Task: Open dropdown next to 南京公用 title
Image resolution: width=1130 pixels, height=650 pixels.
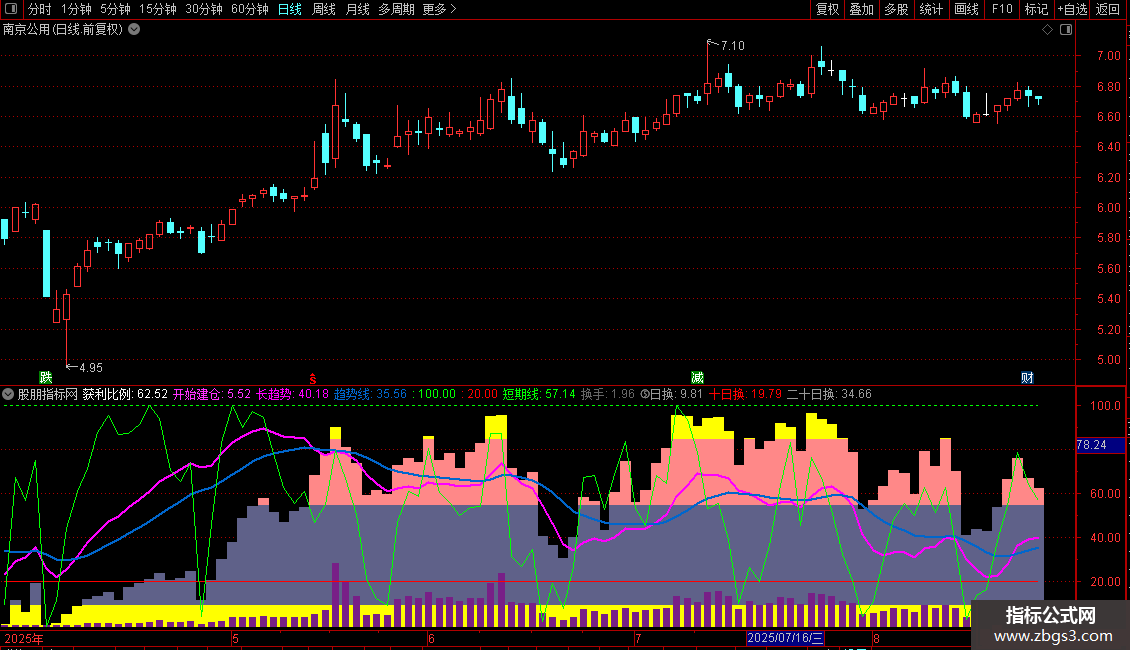Action: tap(134, 30)
